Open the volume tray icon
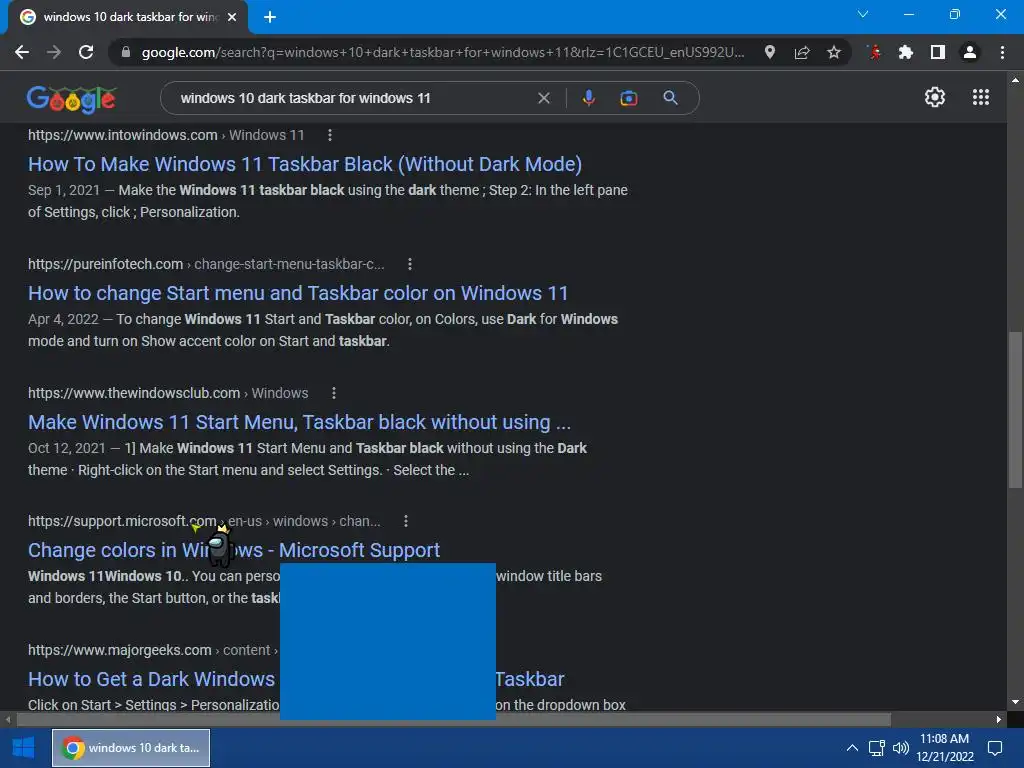This screenshot has width=1024, height=768. 901,748
